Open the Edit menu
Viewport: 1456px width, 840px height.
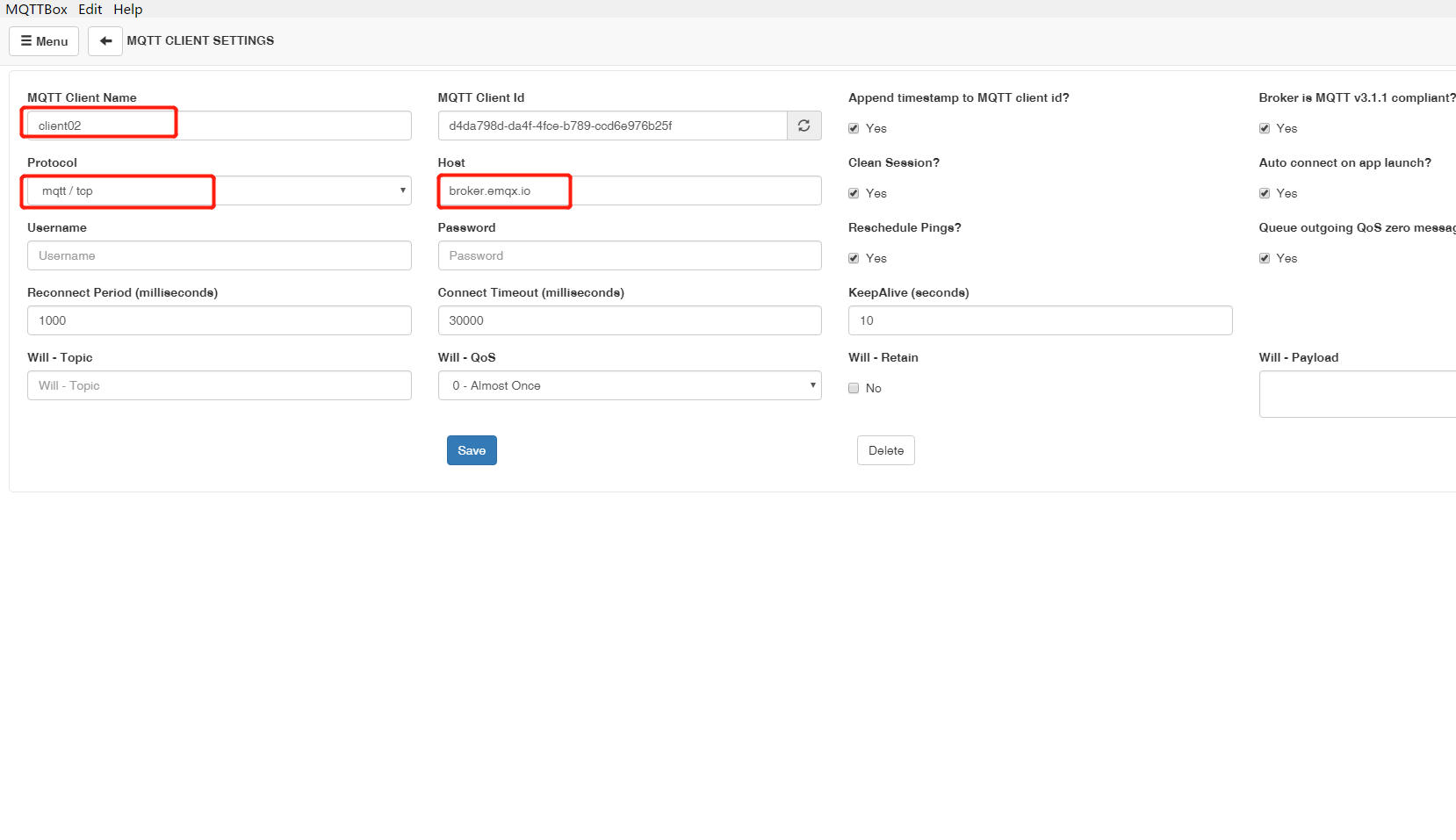pyautogui.click(x=90, y=9)
